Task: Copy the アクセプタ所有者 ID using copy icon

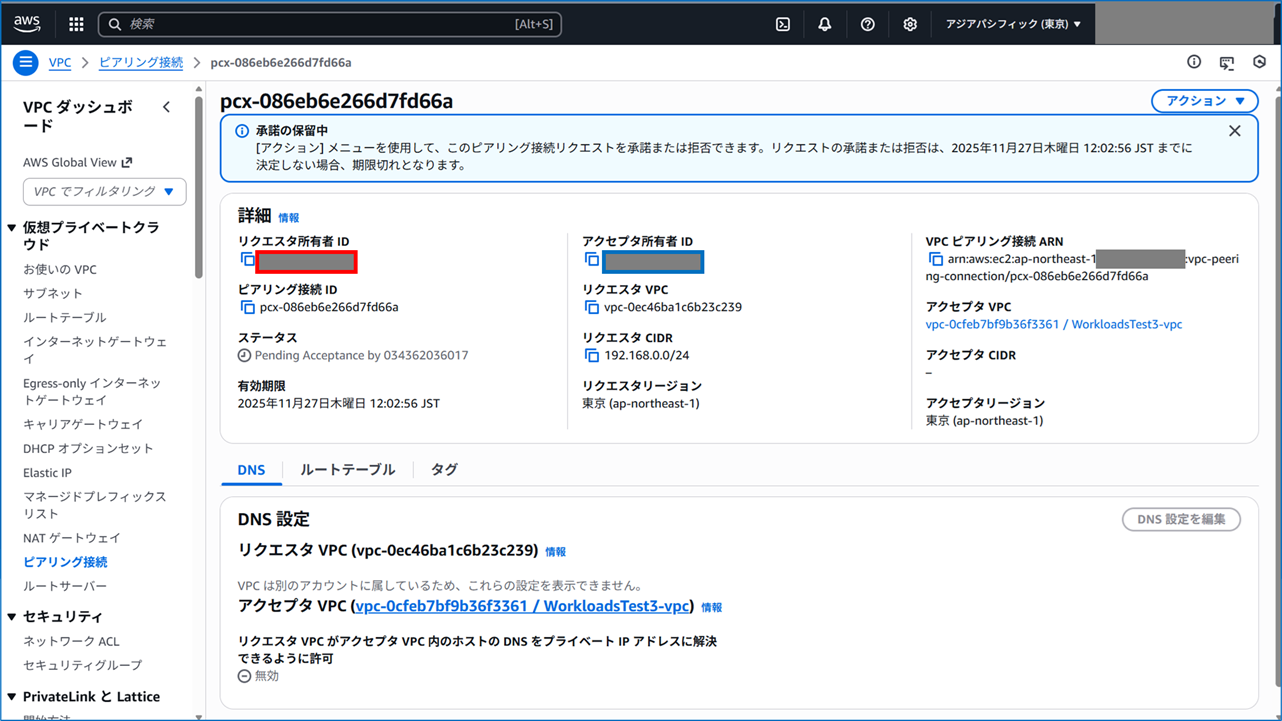Action: tap(590, 260)
